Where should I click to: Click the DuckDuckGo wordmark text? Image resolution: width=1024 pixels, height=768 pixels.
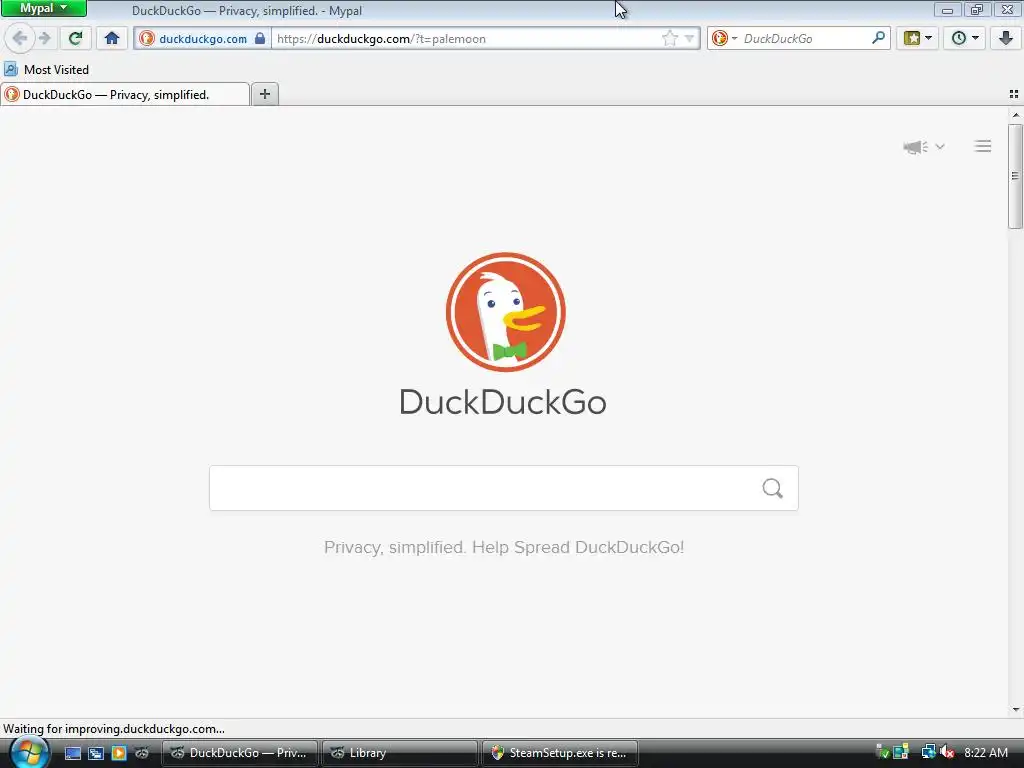point(503,402)
